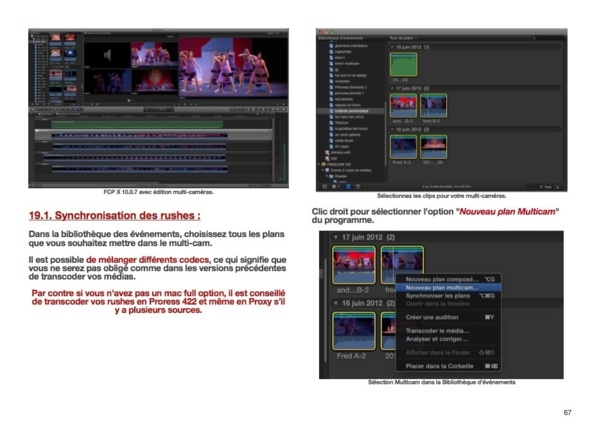Select 'Nouveau plan multicam...' in context menu

click(x=448, y=288)
